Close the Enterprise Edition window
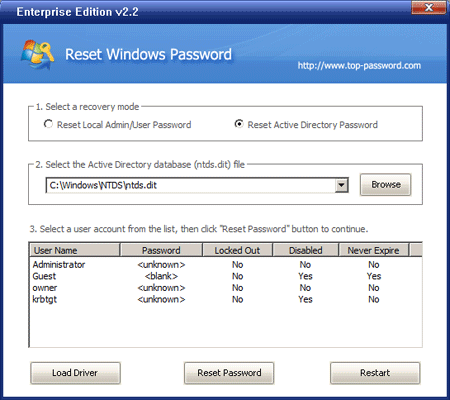This screenshot has height=400, width=450. (x=429, y=7)
